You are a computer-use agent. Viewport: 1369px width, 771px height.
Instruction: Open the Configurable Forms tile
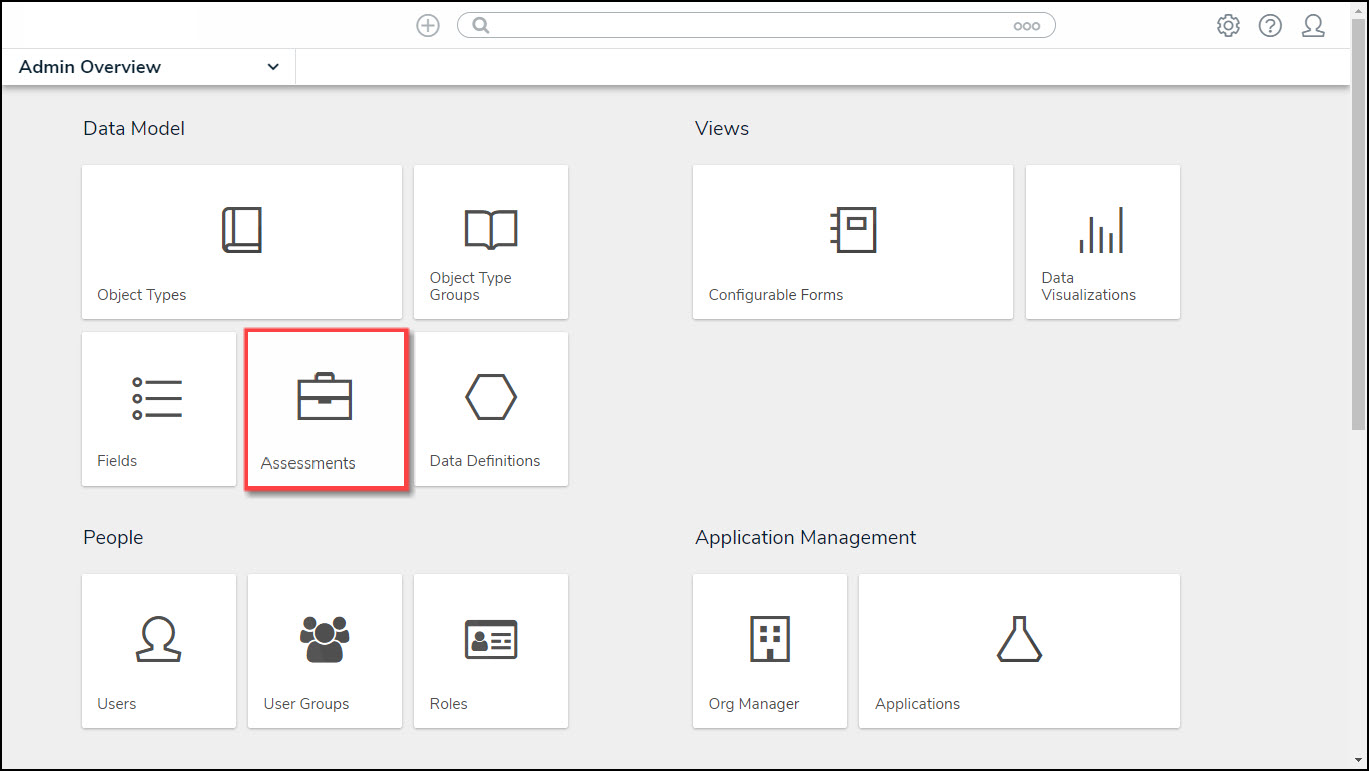tap(852, 242)
